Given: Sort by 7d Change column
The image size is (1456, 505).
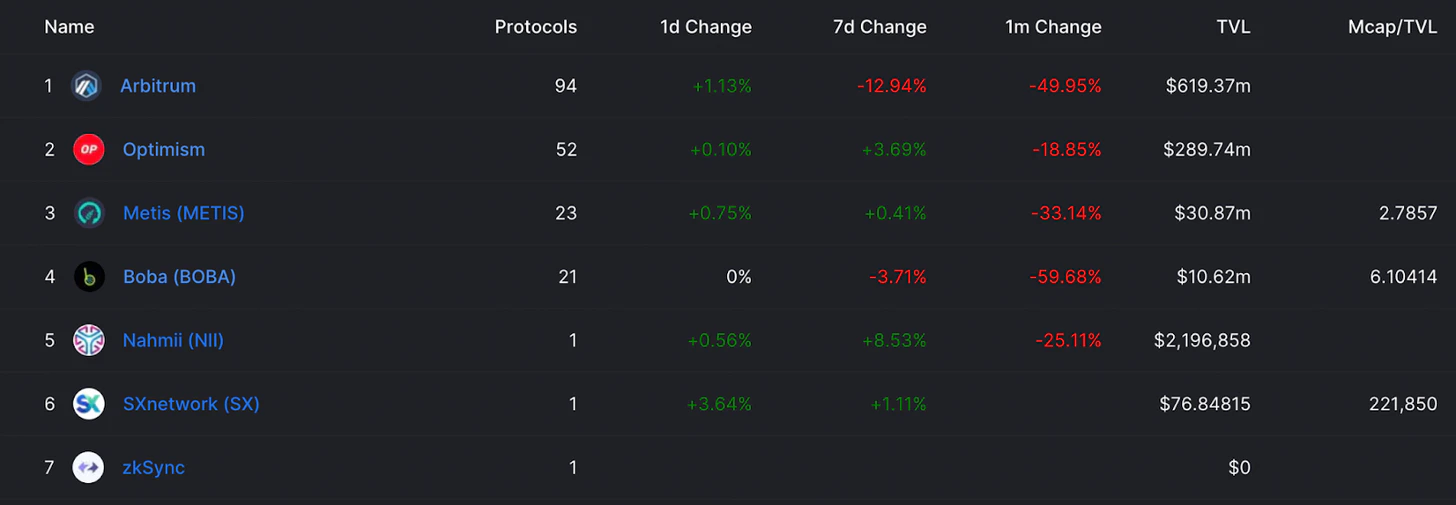Looking at the screenshot, I should [x=879, y=27].
